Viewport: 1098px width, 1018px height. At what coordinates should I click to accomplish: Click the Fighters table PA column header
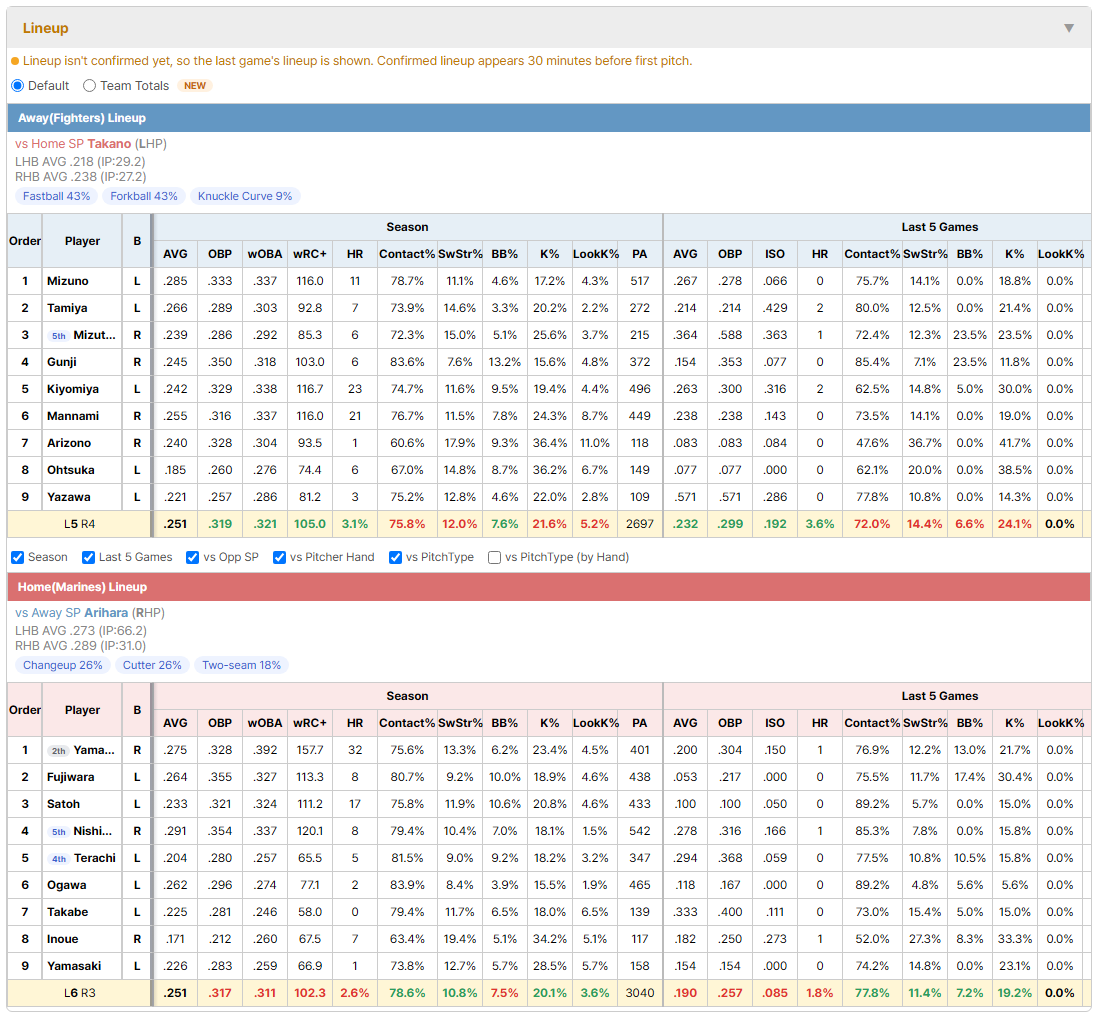pos(639,254)
